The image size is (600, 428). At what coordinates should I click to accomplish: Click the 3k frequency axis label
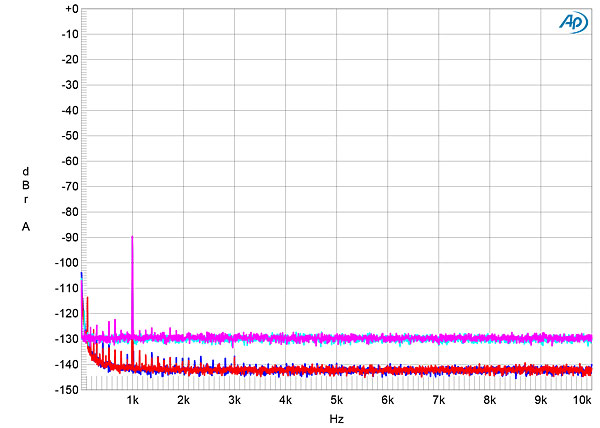[x=235, y=400]
